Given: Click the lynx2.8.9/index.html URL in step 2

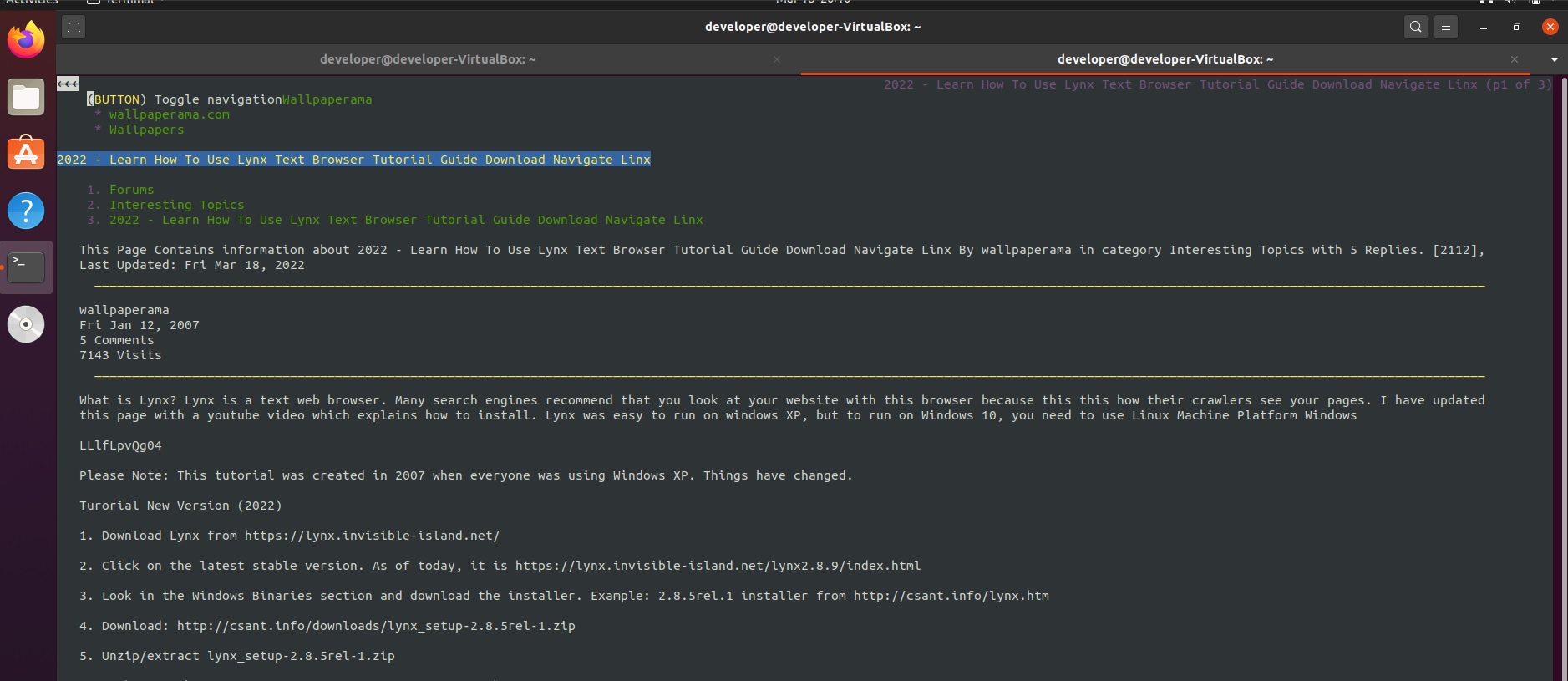Looking at the screenshot, I should [718, 566].
